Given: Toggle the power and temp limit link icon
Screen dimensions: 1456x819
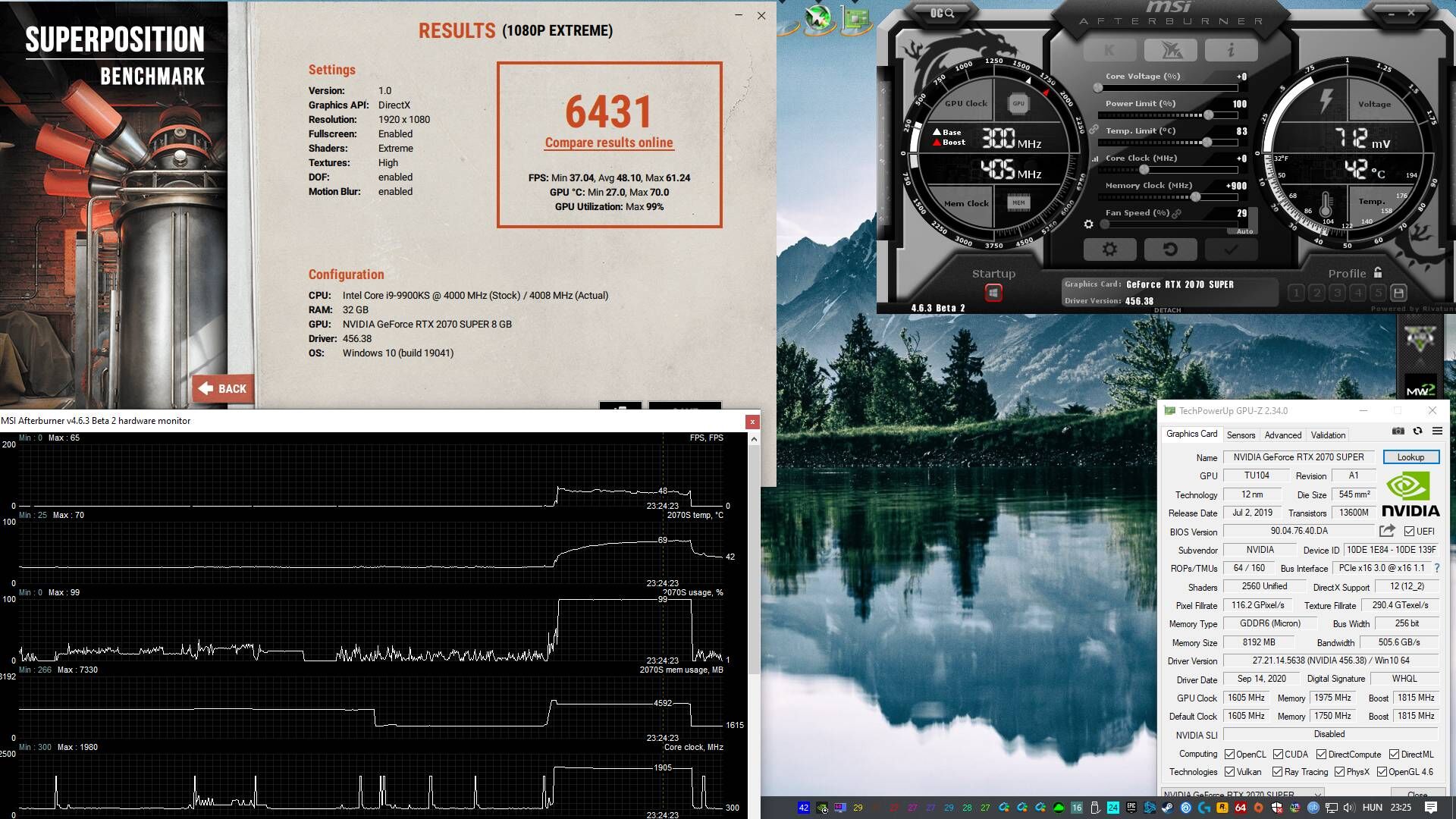Looking at the screenshot, I should click(x=1094, y=130).
